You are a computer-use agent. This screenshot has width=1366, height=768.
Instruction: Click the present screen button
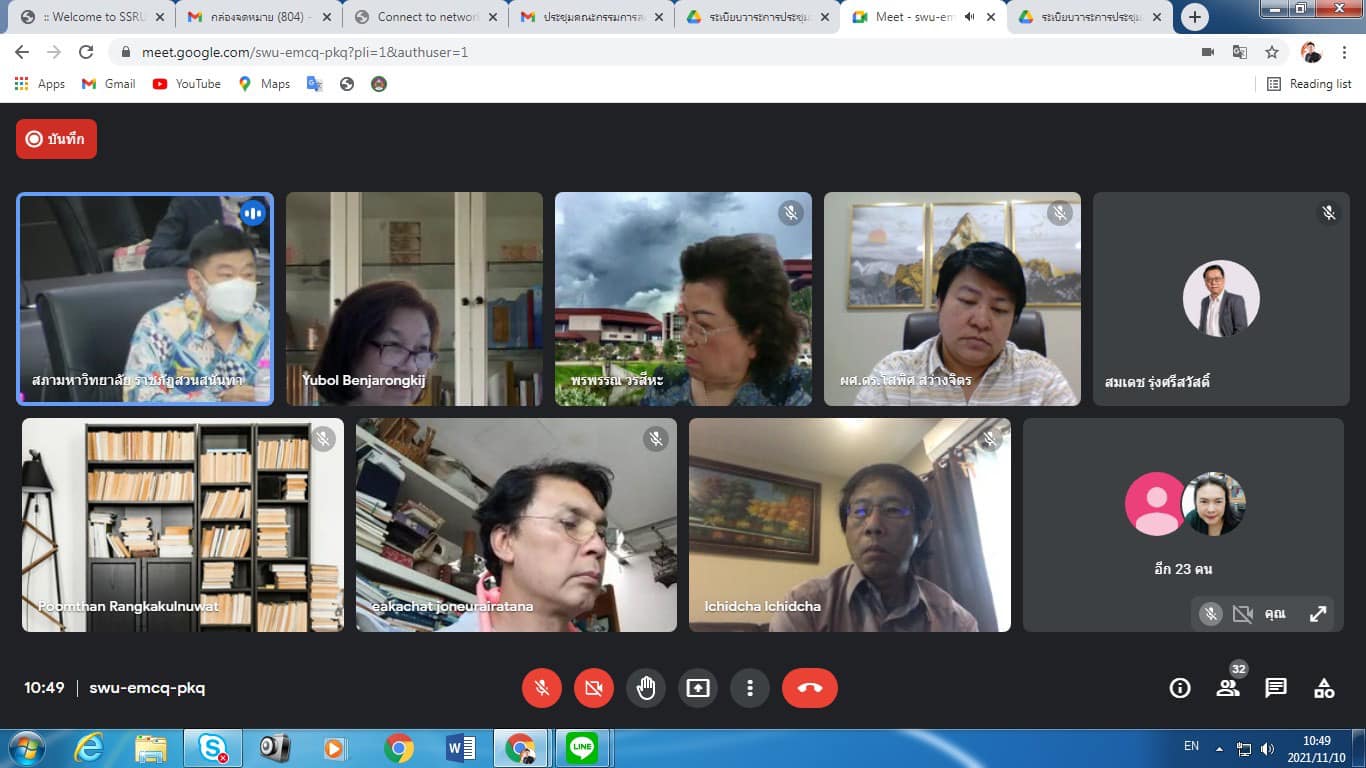coord(698,688)
